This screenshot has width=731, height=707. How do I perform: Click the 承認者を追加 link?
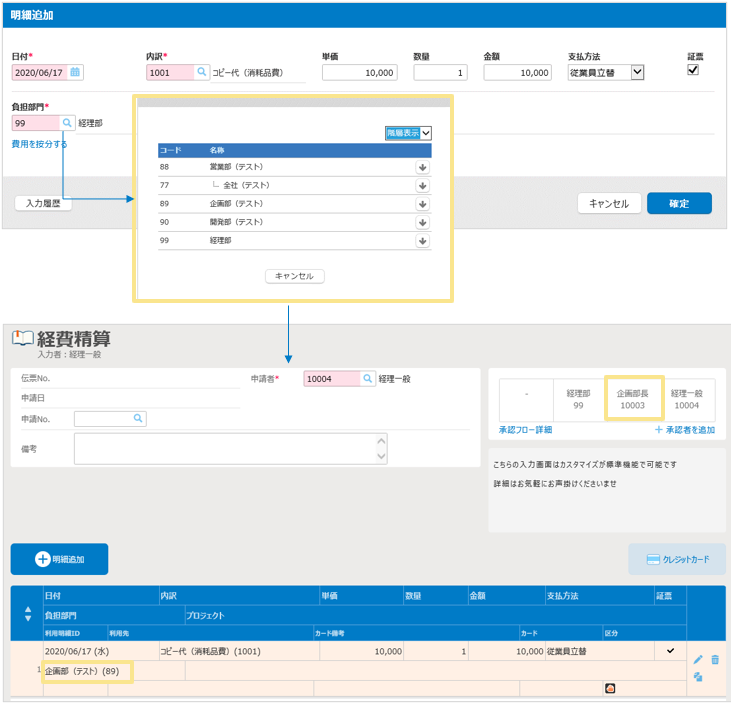pos(685,429)
